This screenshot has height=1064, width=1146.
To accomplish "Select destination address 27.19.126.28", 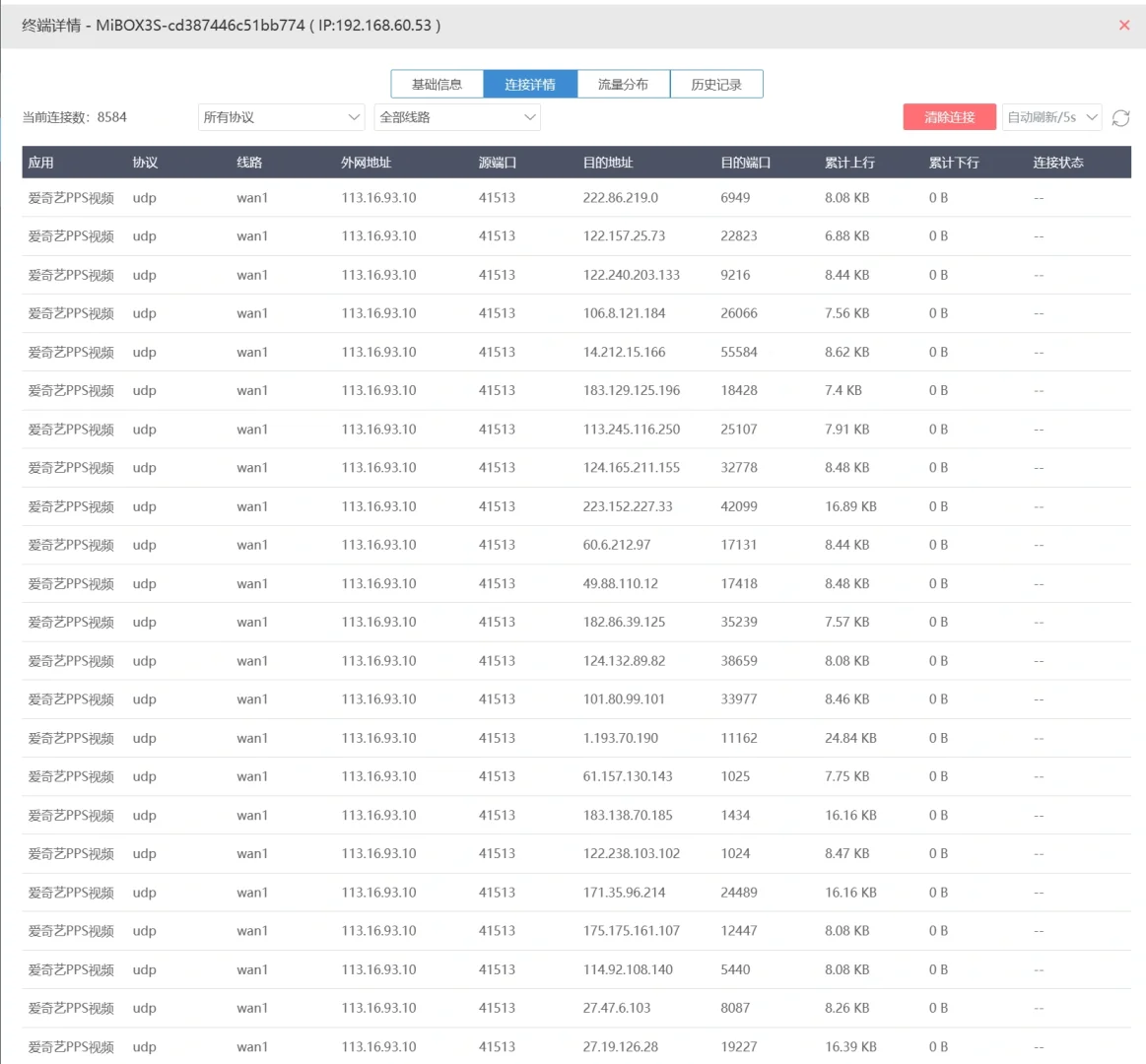I will 621,1047.
